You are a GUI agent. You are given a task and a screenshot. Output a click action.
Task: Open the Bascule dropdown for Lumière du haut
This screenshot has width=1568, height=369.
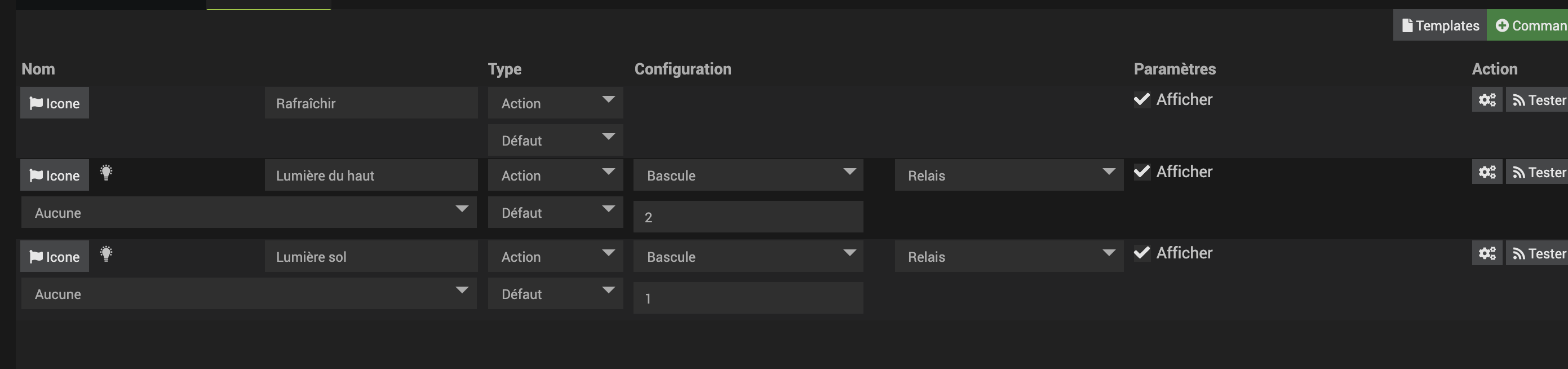[748, 175]
